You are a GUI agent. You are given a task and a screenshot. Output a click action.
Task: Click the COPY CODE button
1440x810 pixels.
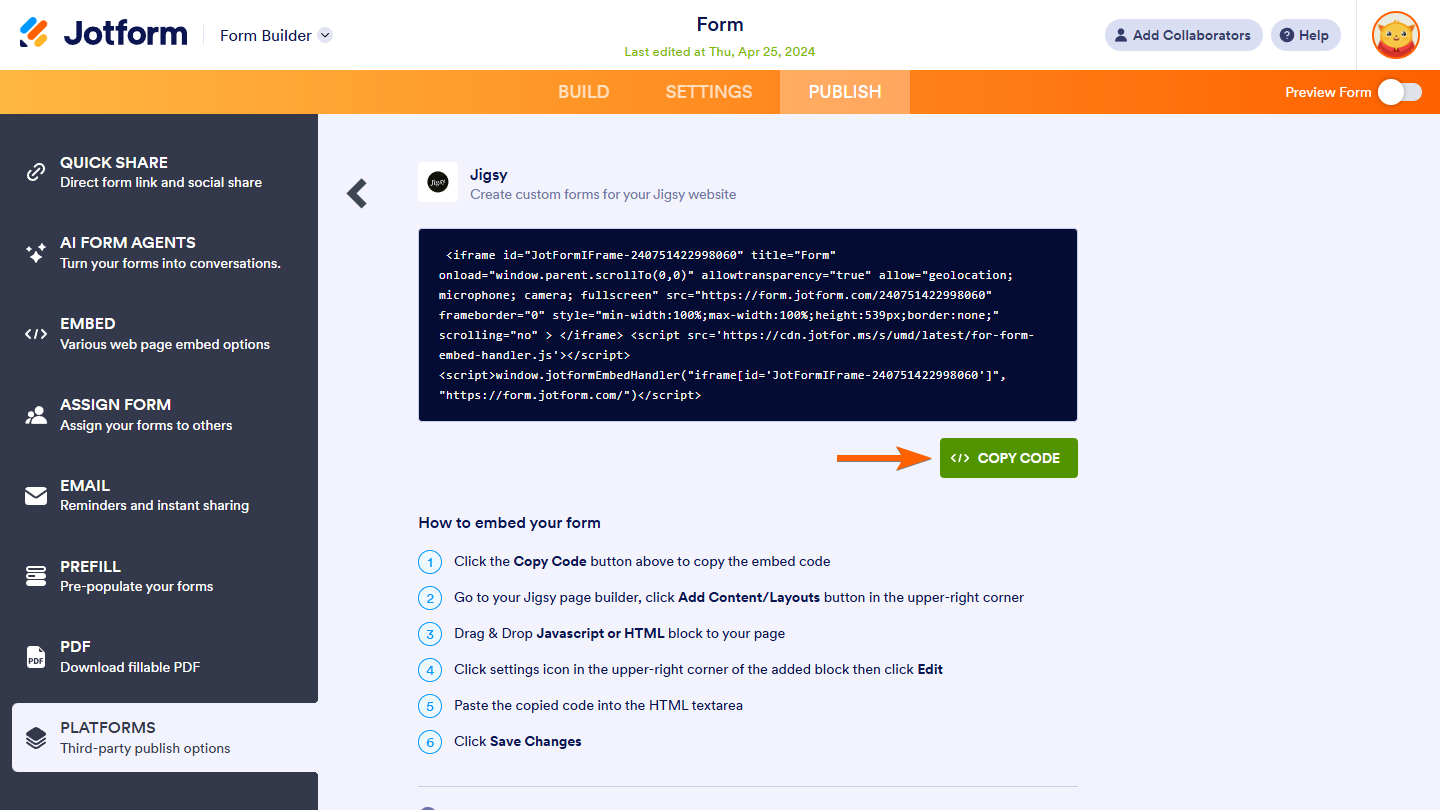click(x=1009, y=458)
